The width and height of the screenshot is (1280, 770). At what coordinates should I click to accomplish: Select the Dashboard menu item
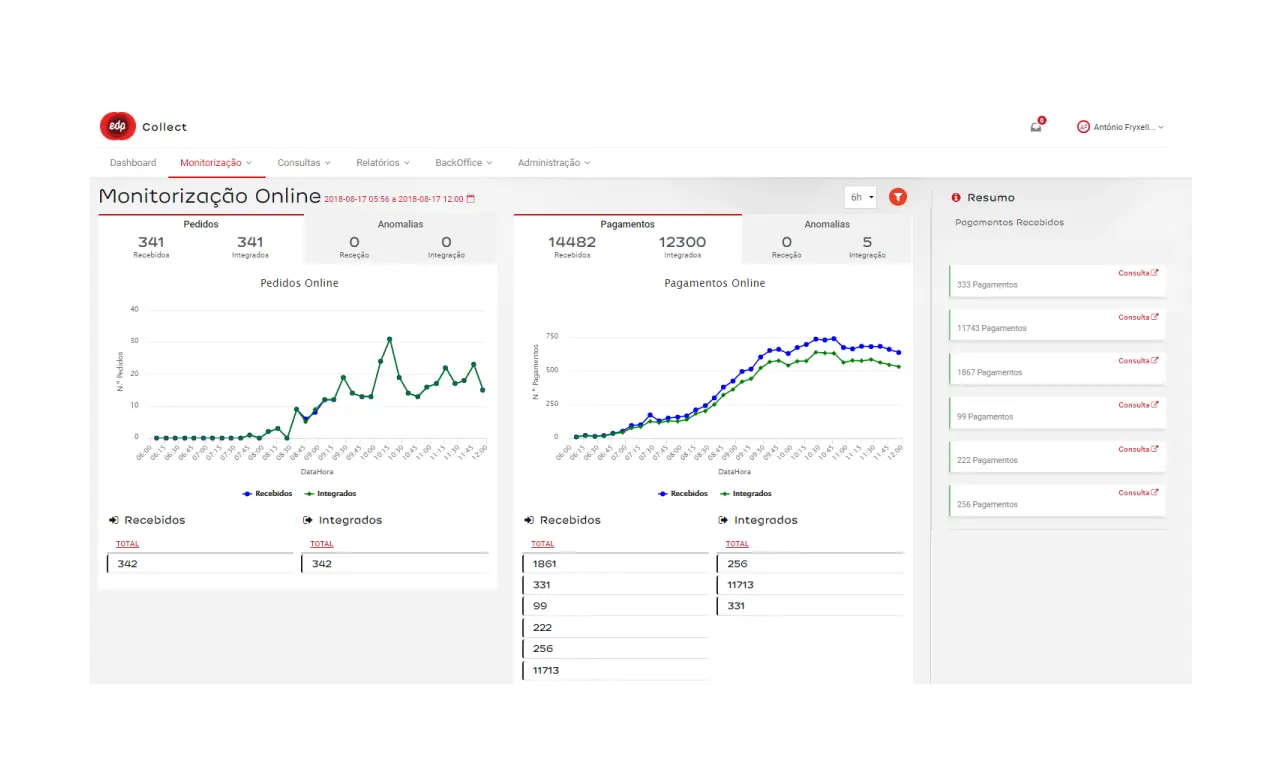(x=132, y=162)
